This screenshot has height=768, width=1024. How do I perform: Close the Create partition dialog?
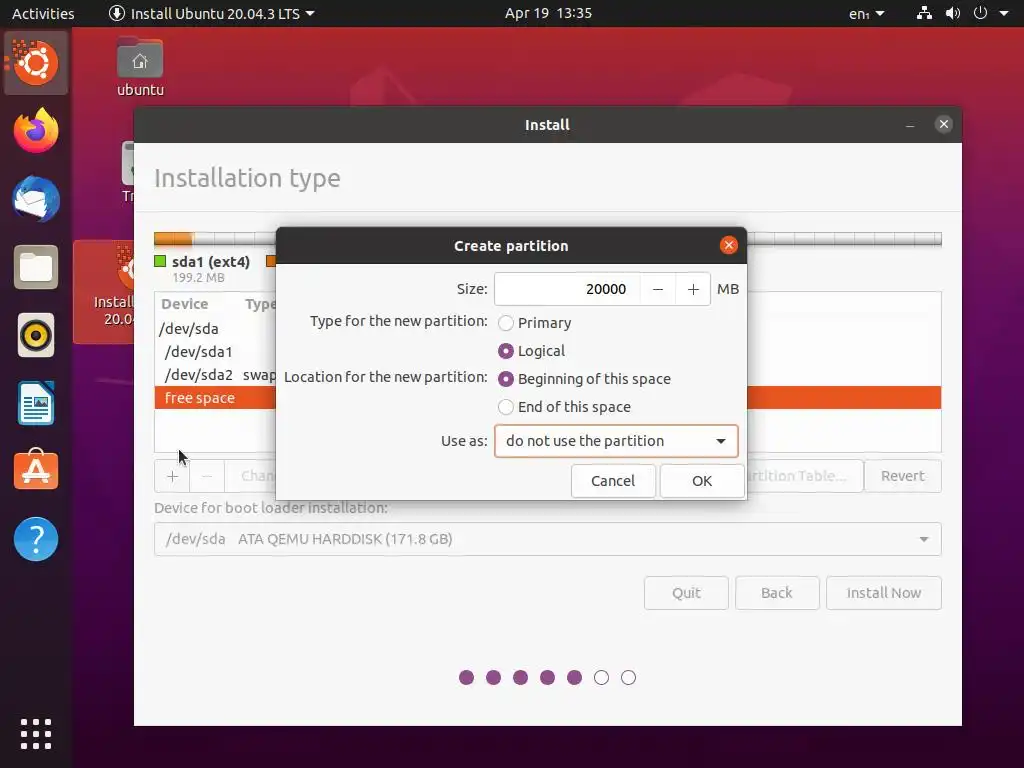click(x=729, y=246)
